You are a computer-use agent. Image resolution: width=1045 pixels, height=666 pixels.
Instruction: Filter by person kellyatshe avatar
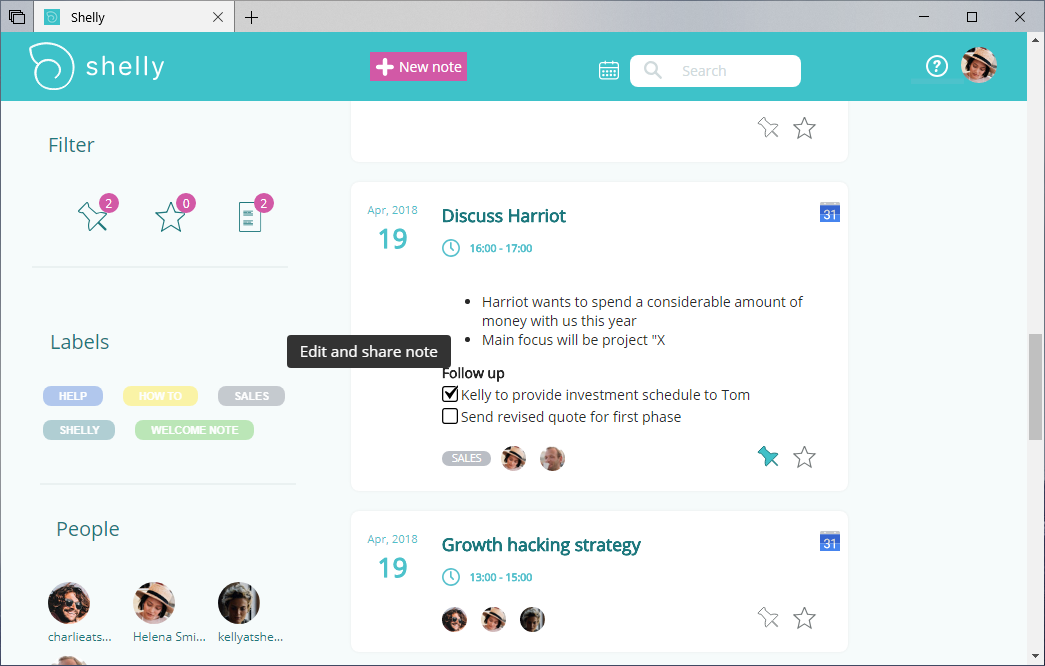click(x=239, y=603)
